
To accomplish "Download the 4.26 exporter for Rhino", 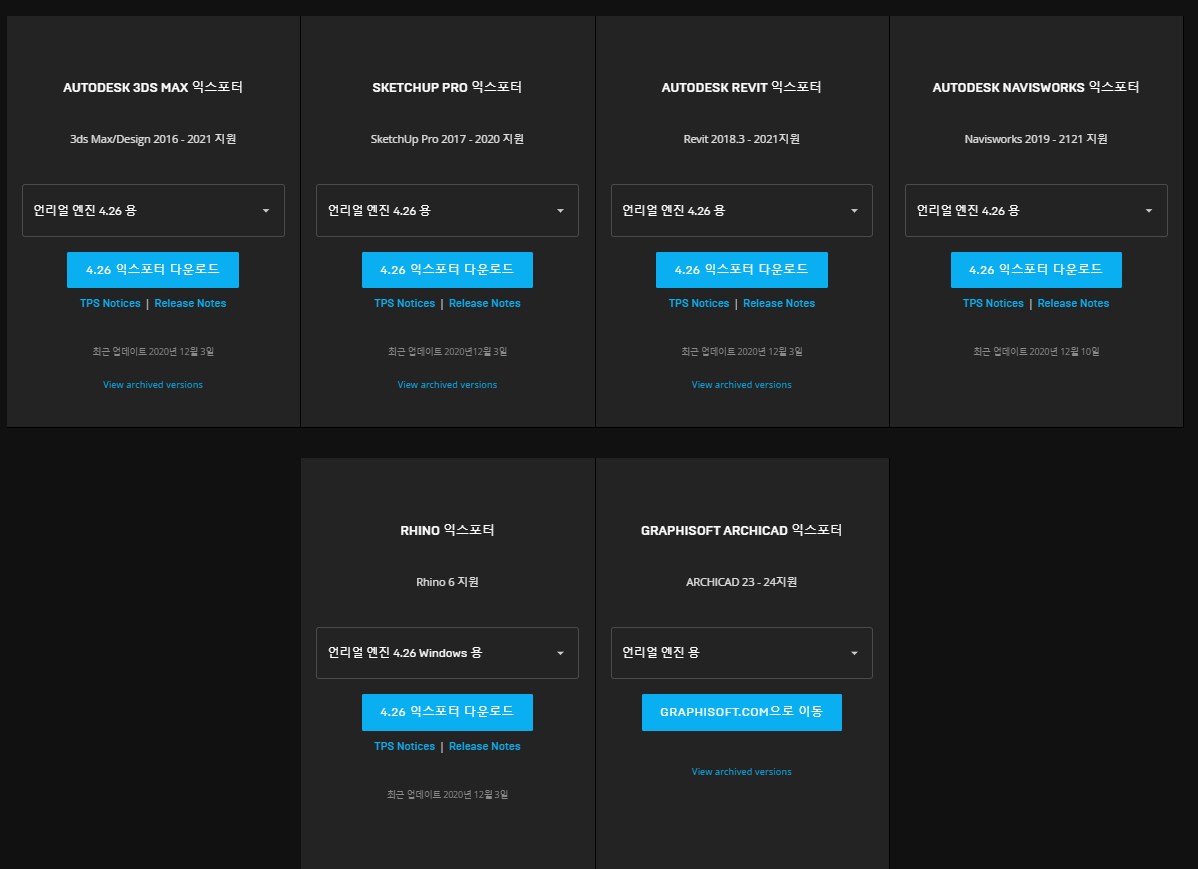I will (x=447, y=712).
